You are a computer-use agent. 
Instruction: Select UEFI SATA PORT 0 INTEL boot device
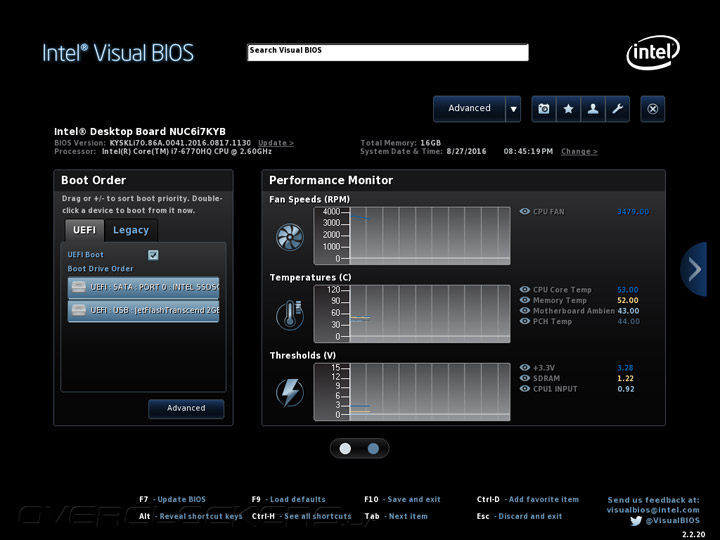pyautogui.click(x=143, y=288)
